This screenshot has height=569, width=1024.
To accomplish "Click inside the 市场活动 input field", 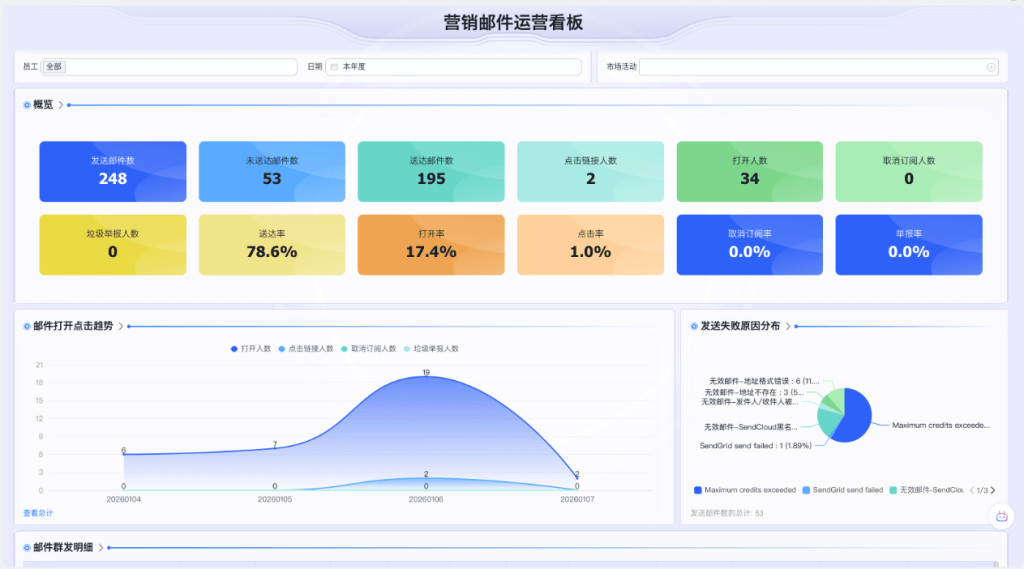I will (810, 67).
